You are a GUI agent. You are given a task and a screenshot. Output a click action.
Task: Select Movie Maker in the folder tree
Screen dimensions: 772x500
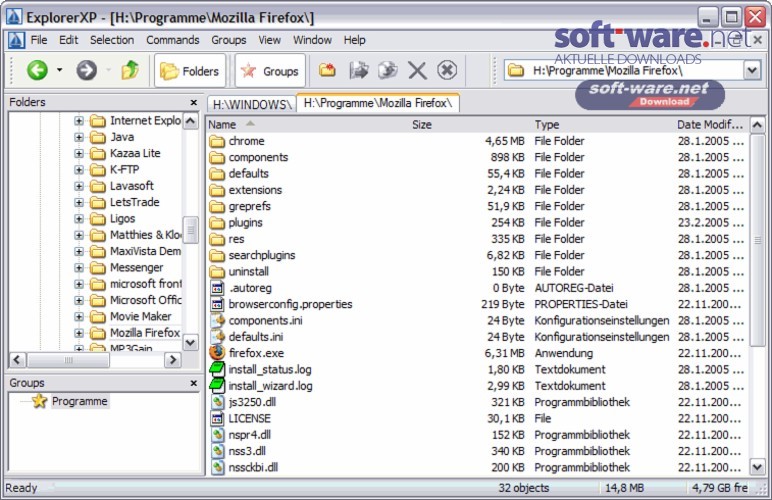pos(140,316)
